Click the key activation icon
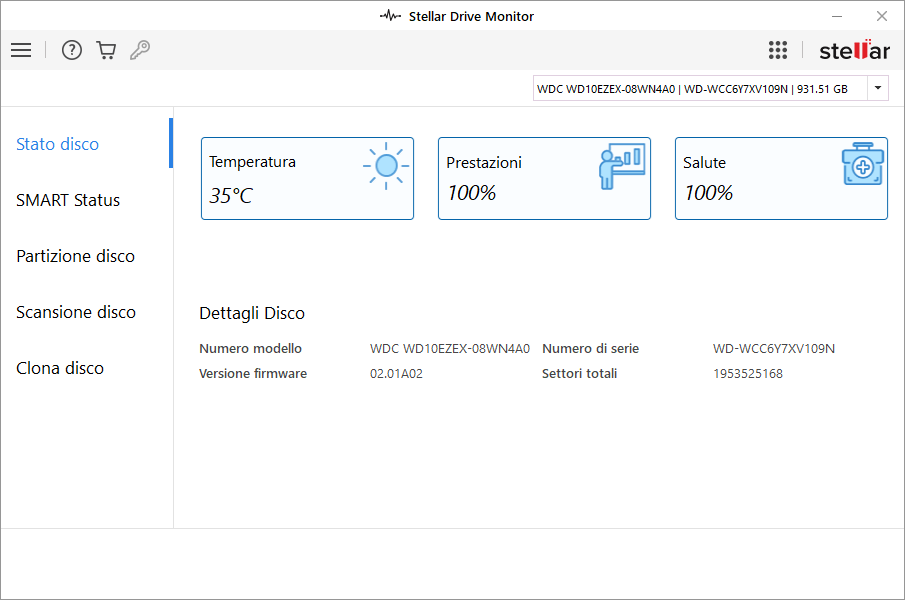Image resolution: width=905 pixels, height=600 pixels. pos(140,50)
